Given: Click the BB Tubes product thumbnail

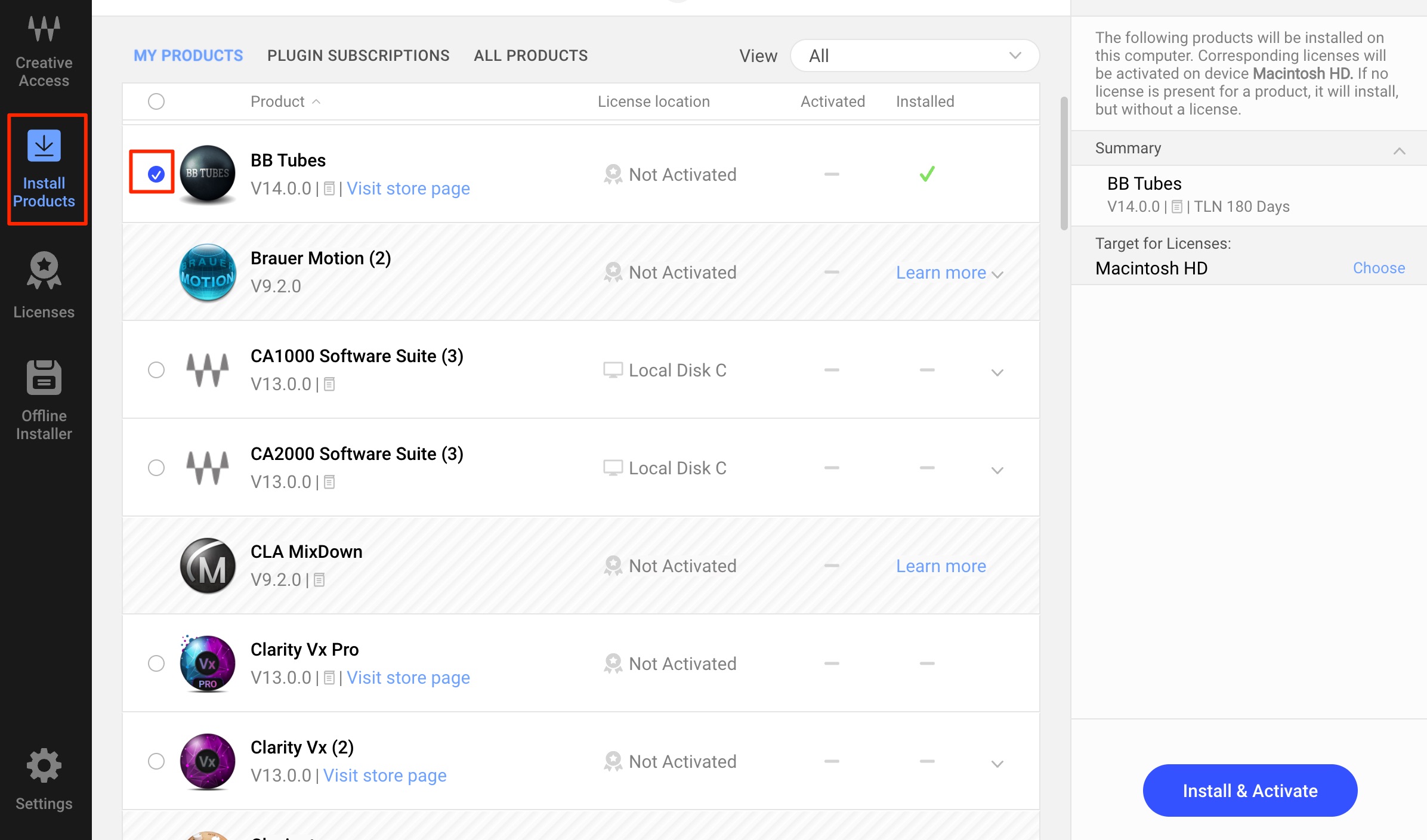Looking at the screenshot, I should [x=208, y=174].
